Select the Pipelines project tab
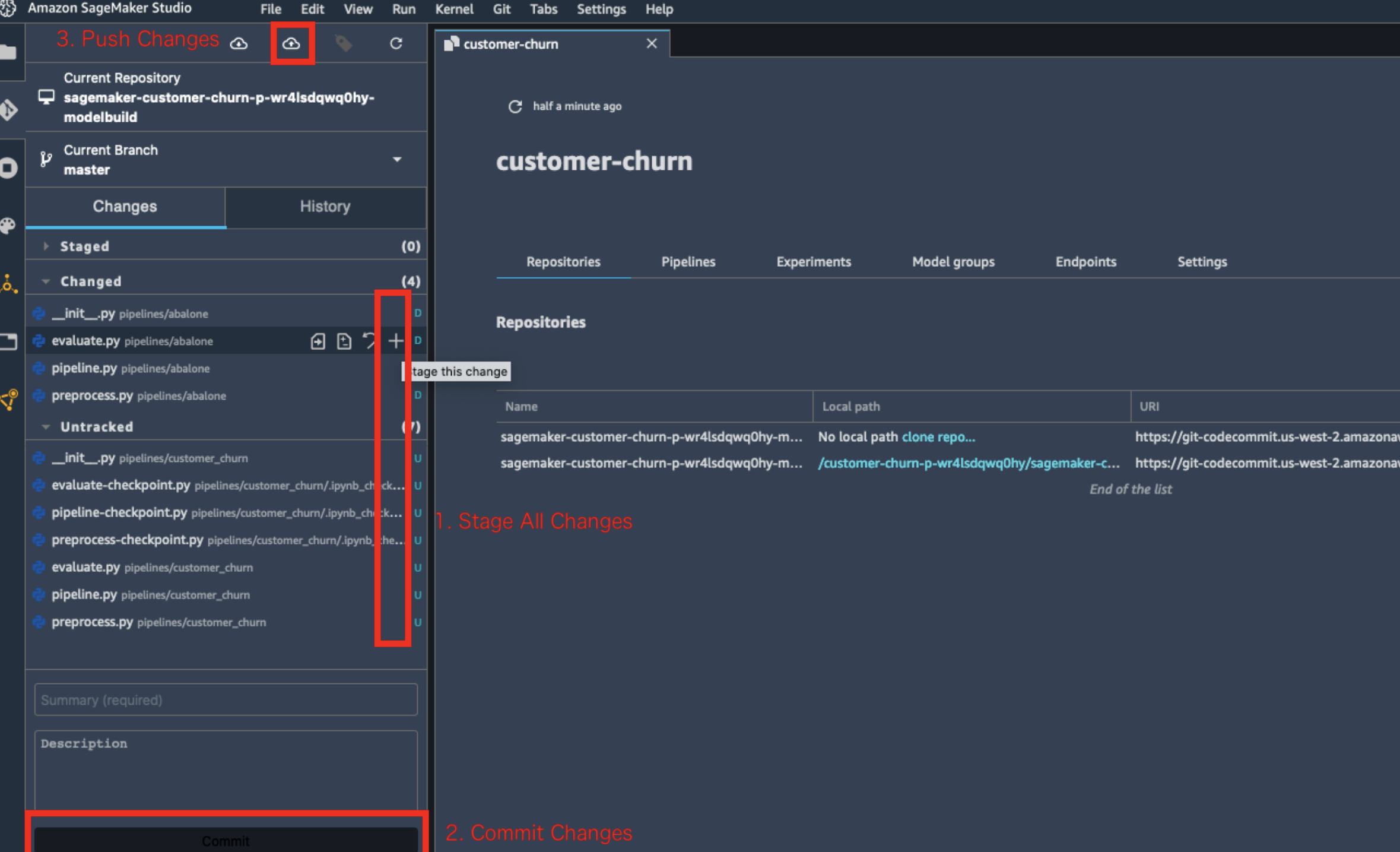 688,262
